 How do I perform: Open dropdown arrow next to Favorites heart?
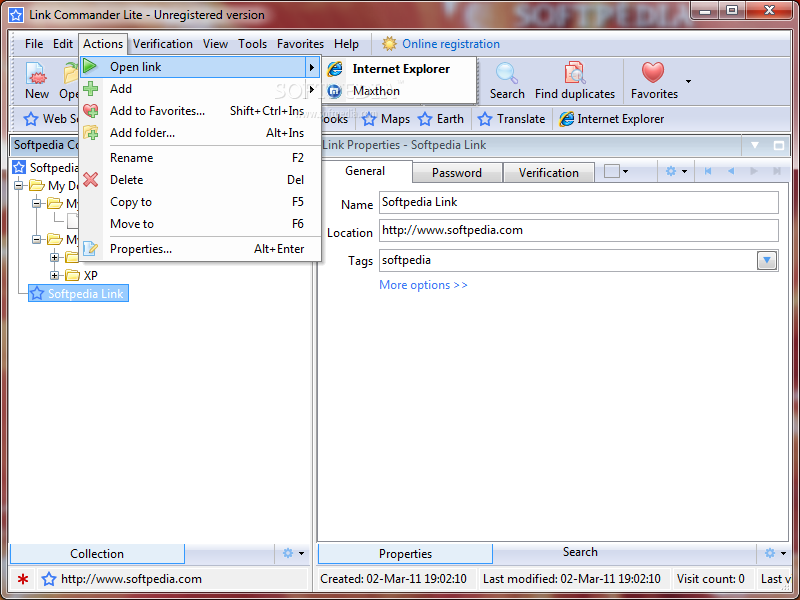pyautogui.click(x=688, y=81)
